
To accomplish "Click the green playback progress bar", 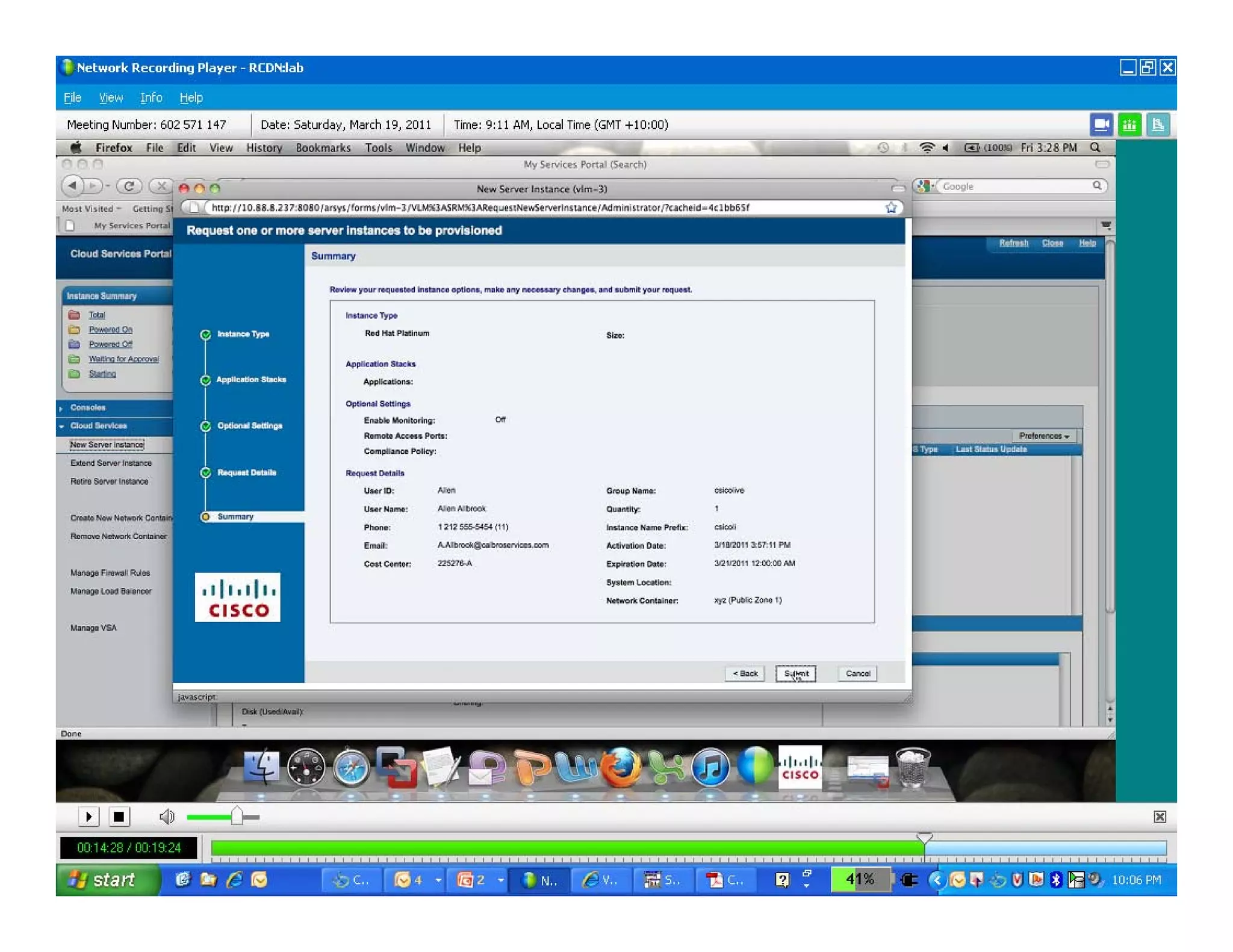I will point(567,848).
